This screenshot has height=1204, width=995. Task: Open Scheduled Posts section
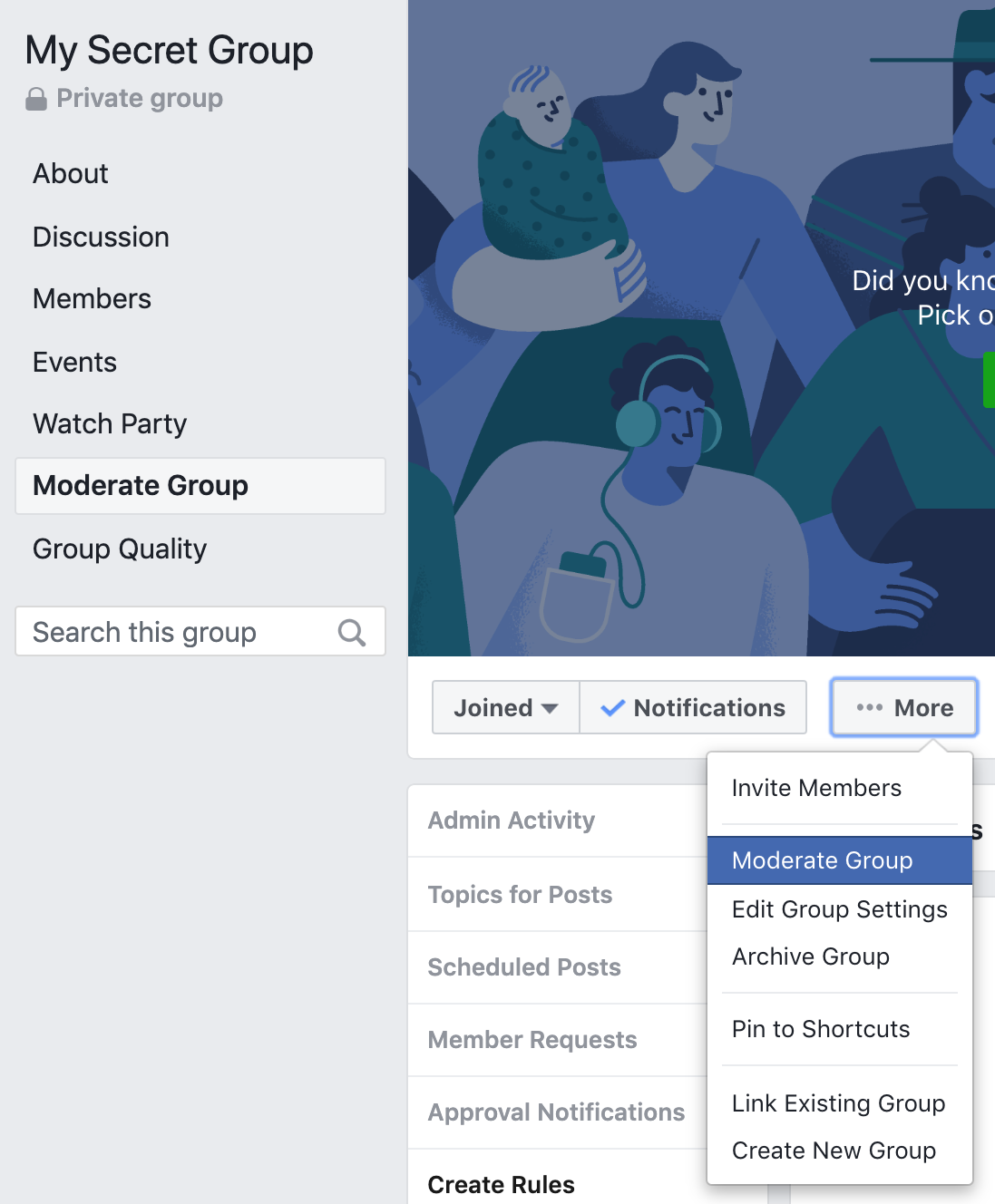click(524, 967)
